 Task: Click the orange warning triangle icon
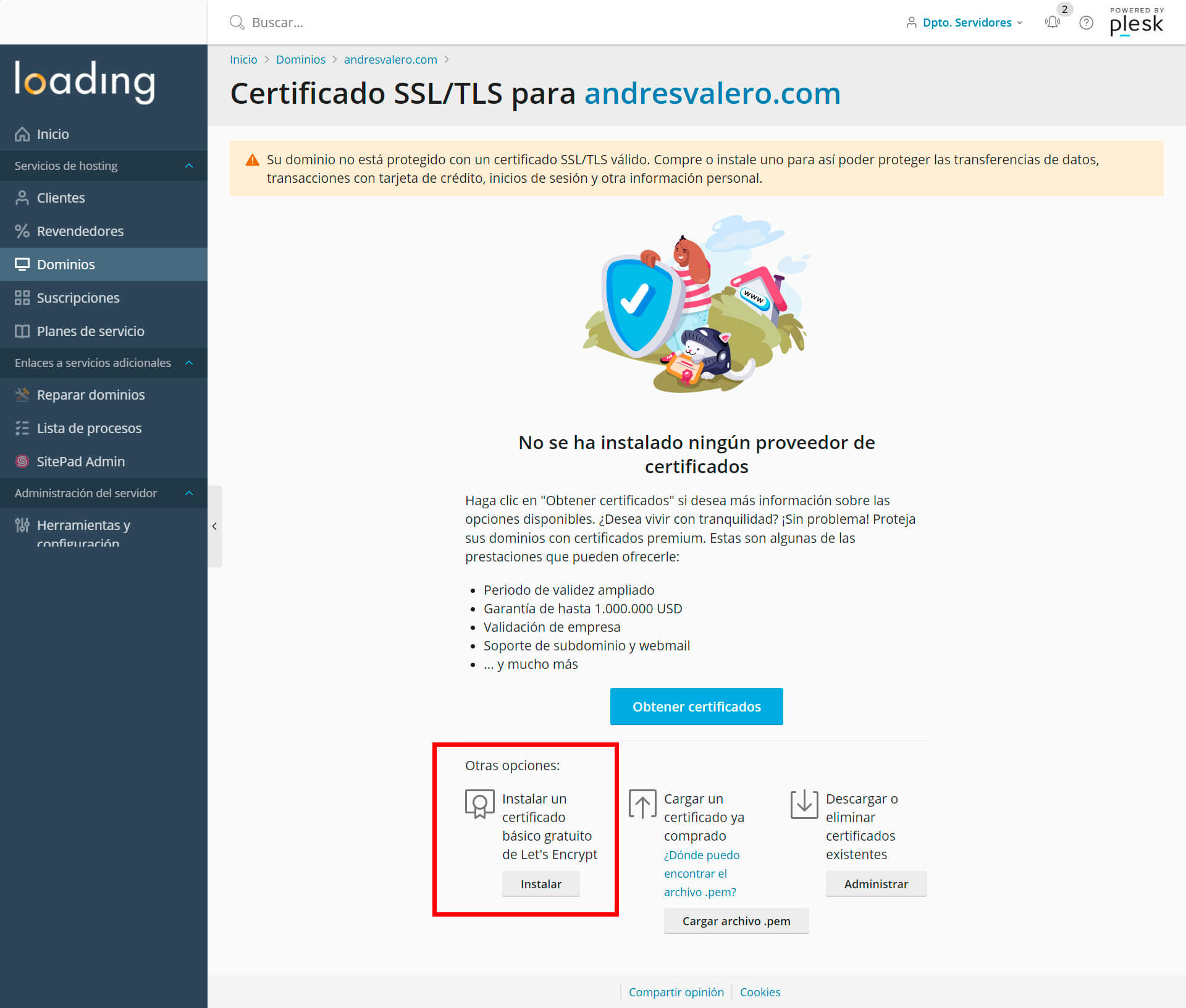tap(253, 160)
